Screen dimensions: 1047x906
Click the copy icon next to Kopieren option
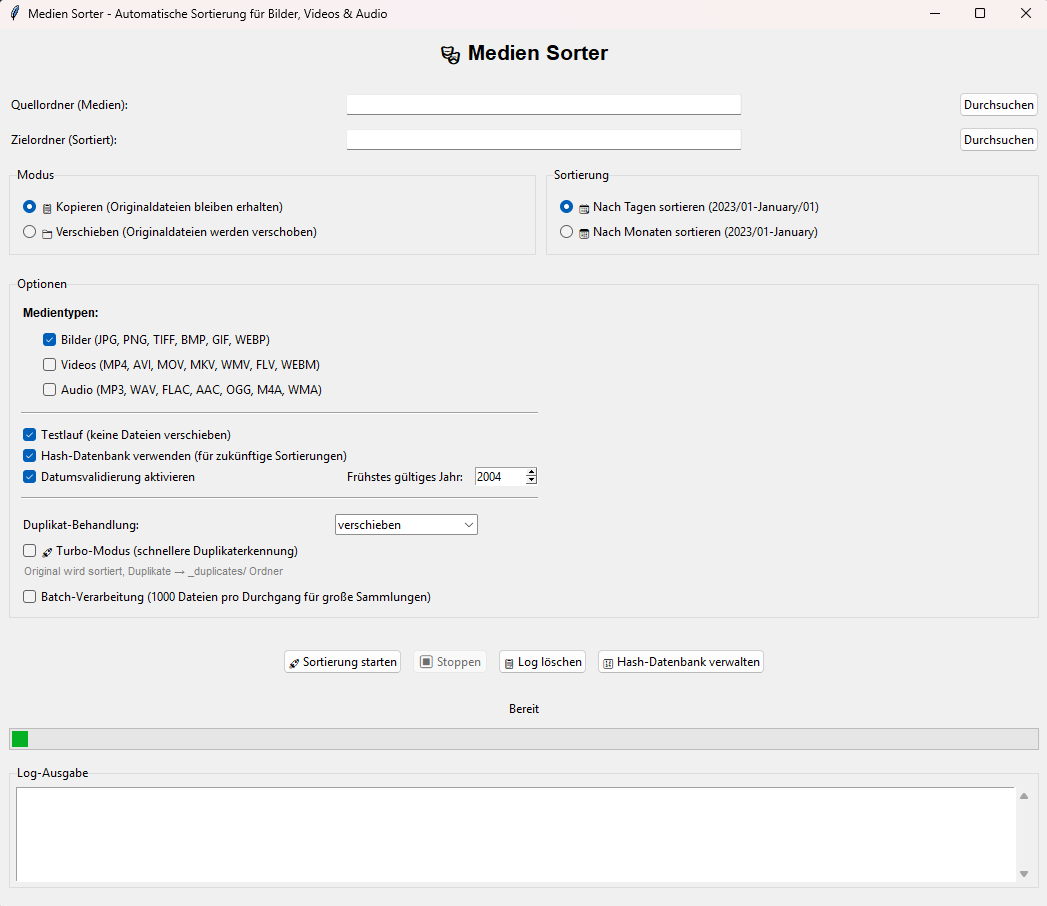45,207
